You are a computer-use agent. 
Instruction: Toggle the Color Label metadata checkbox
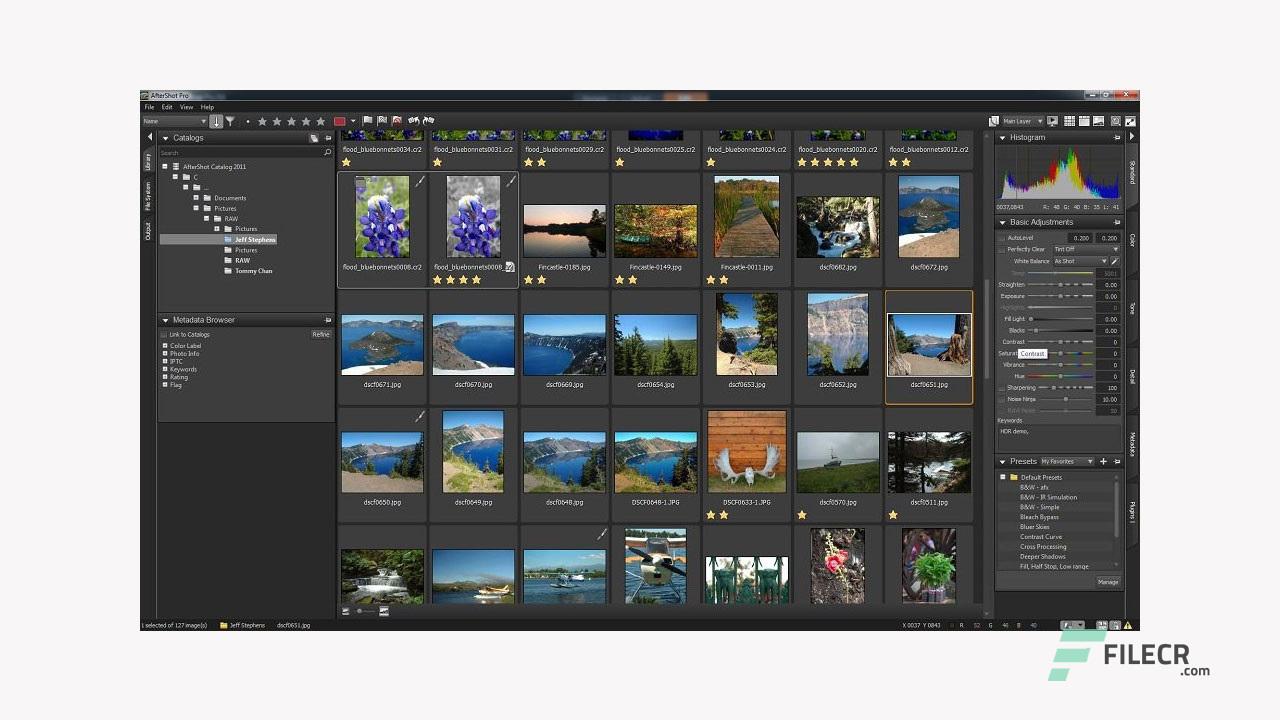(x=165, y=346)
